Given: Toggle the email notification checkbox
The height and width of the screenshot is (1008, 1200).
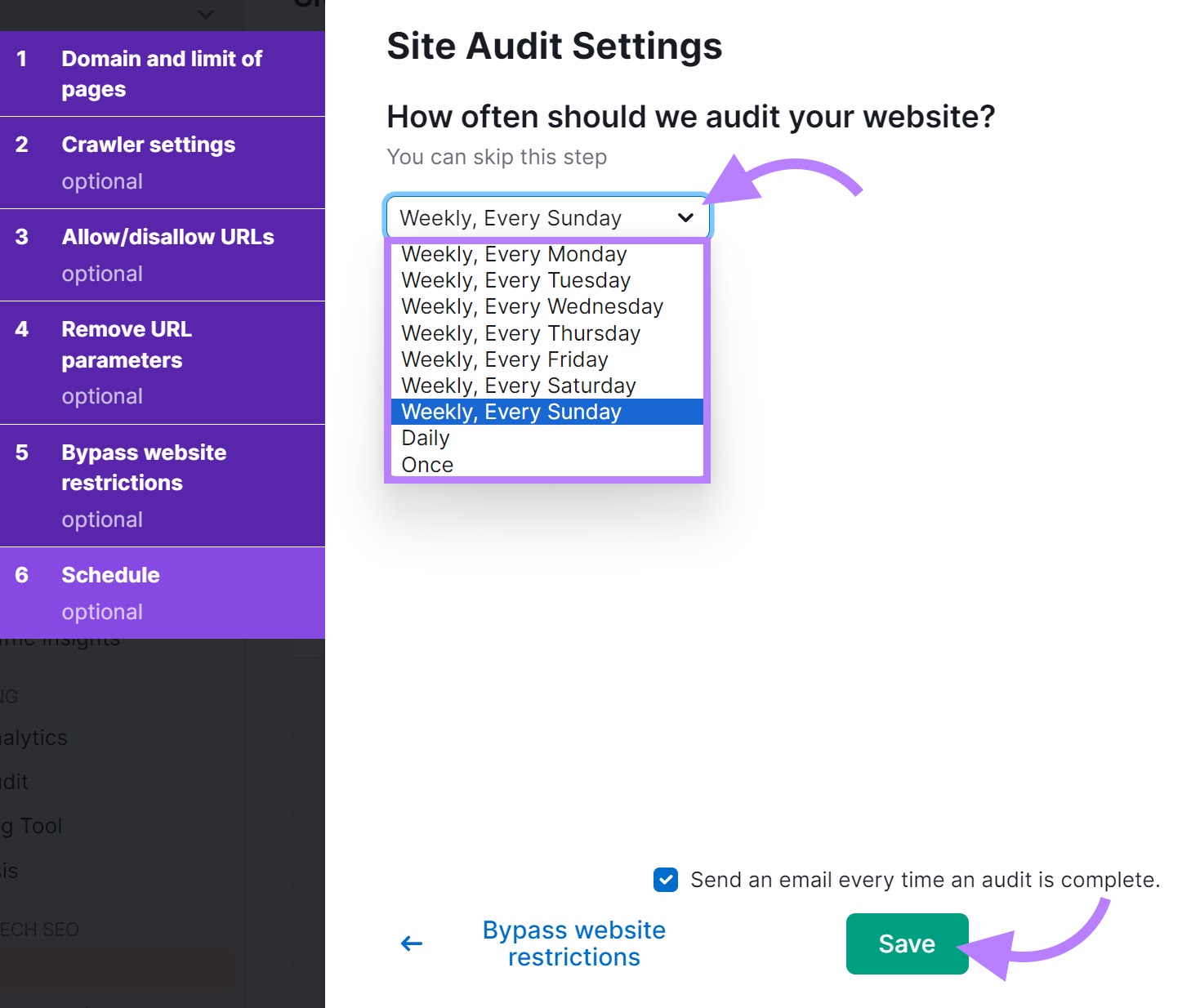Looking at the screenshot, I should tap(666, 880).
